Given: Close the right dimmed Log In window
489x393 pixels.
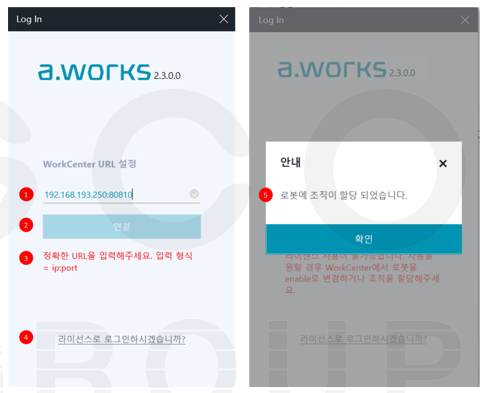Looking at the screenshot, I should coord(465,20).
